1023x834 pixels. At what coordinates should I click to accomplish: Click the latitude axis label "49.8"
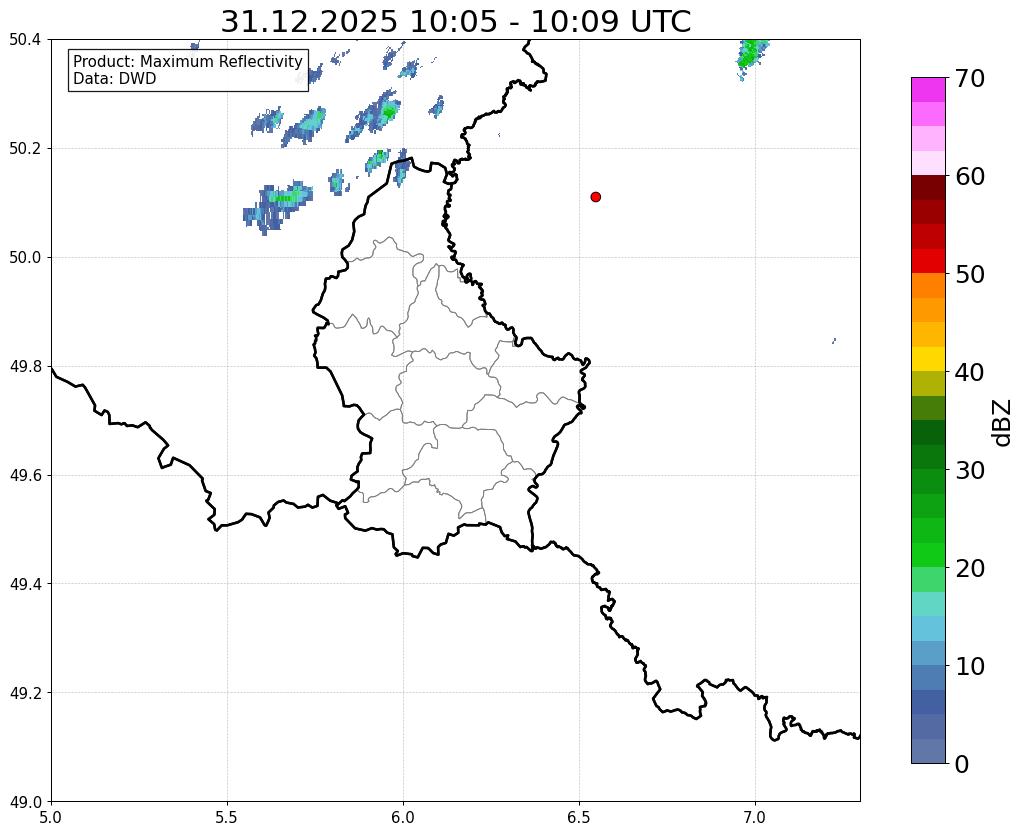tap(25, 367)
